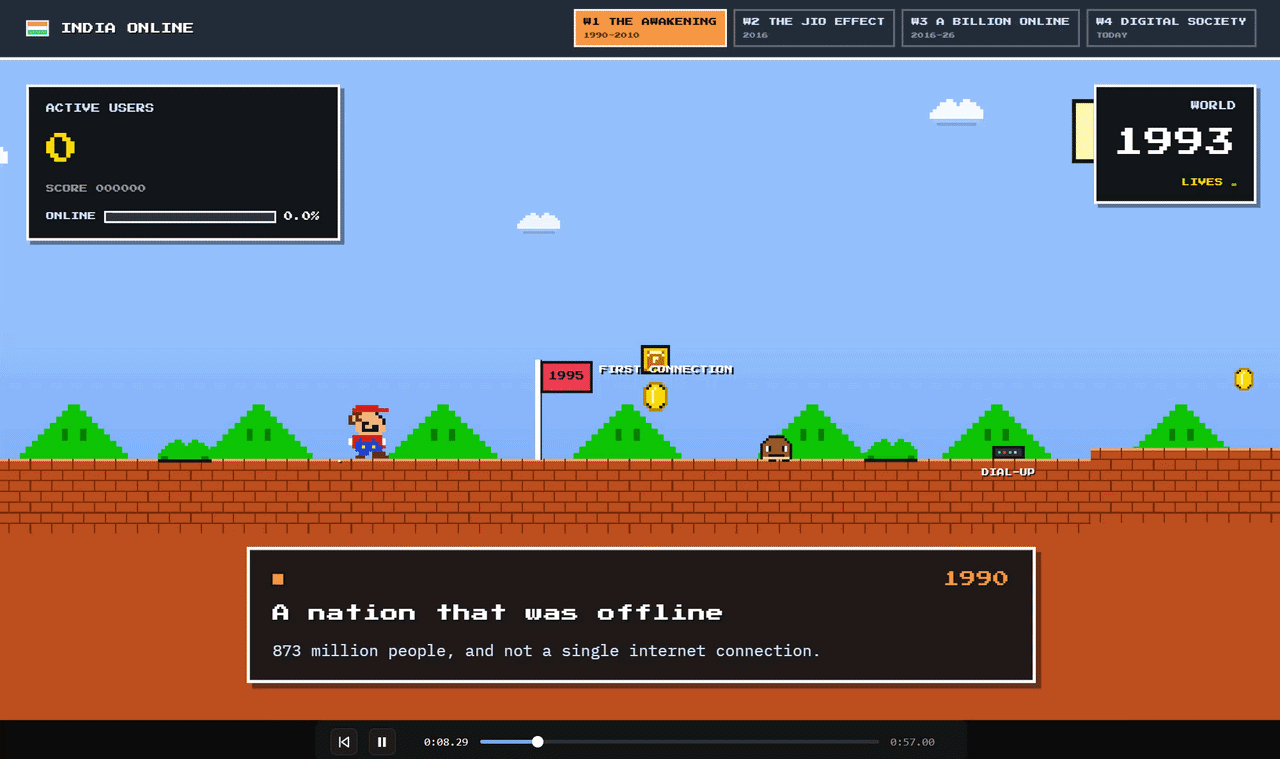
Task: Select W3 A Billion Online tab
Action: [990, 28]
